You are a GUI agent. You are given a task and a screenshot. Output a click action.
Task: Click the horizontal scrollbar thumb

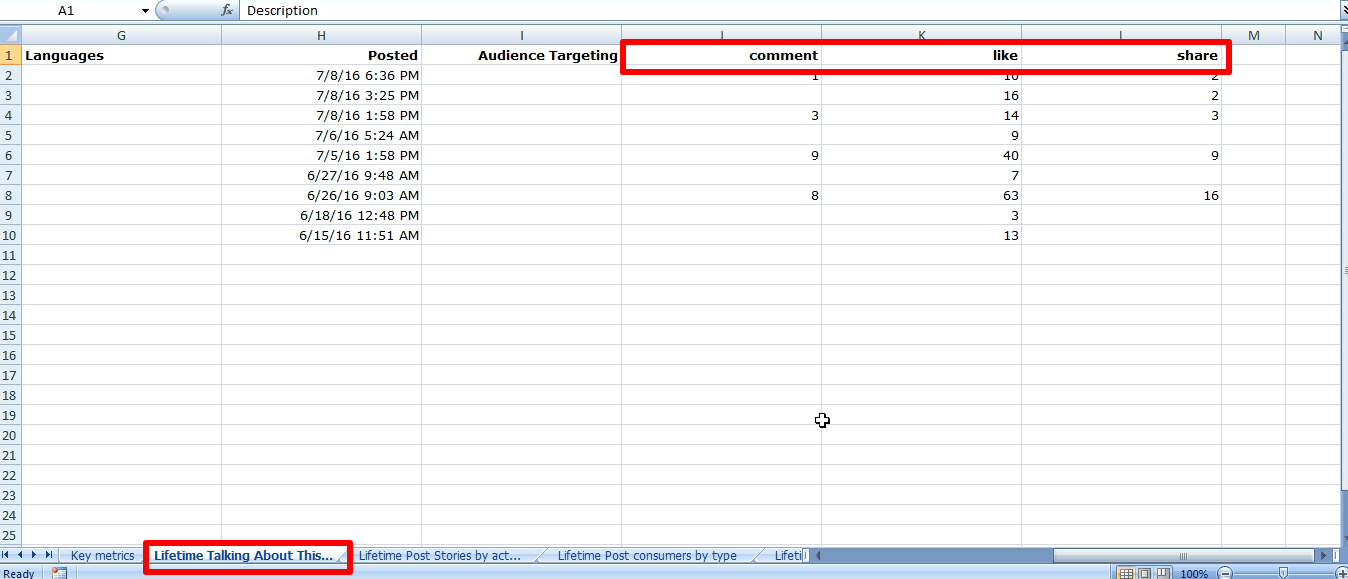point(1182,556)
